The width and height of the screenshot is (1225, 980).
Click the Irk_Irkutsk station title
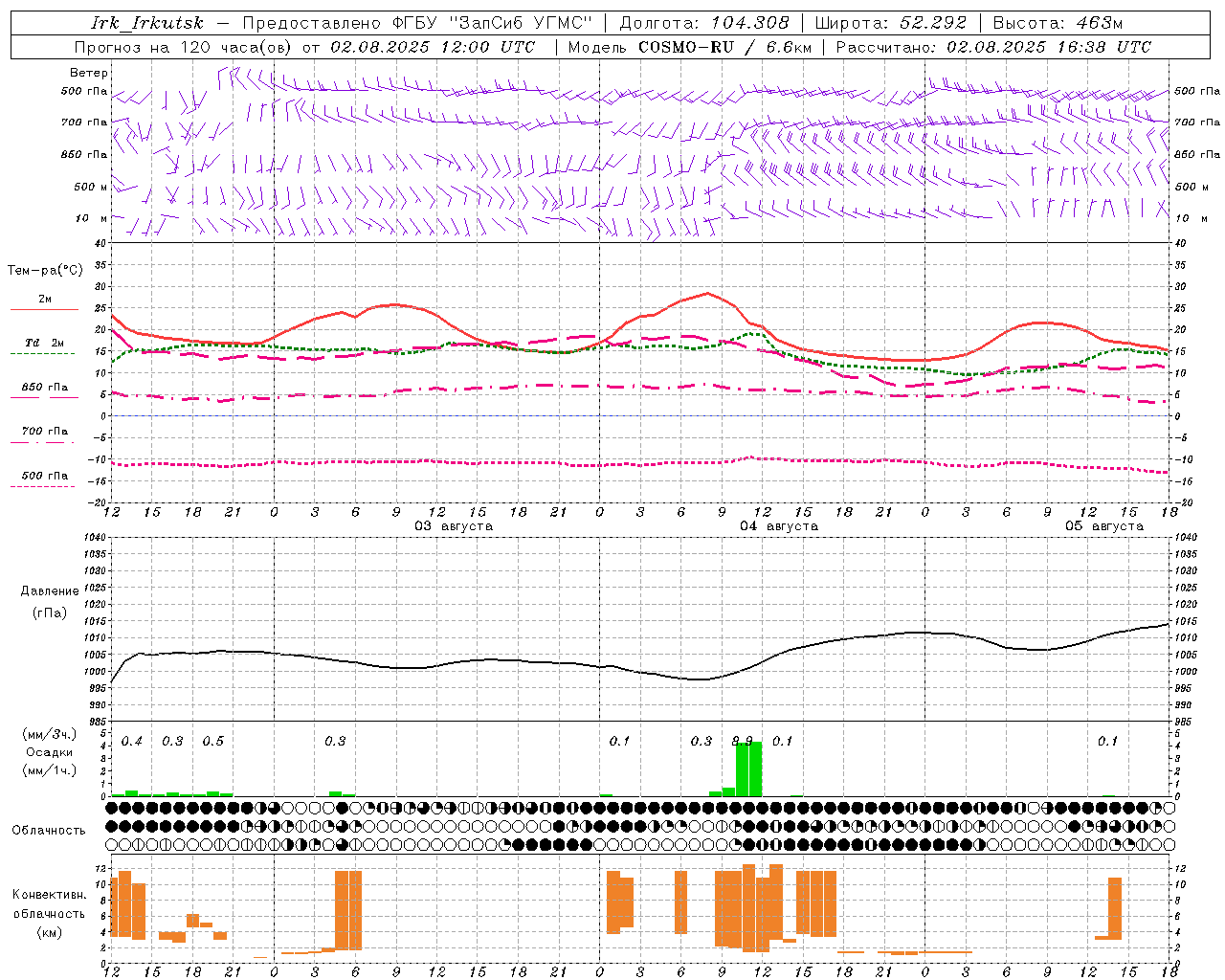147,23
